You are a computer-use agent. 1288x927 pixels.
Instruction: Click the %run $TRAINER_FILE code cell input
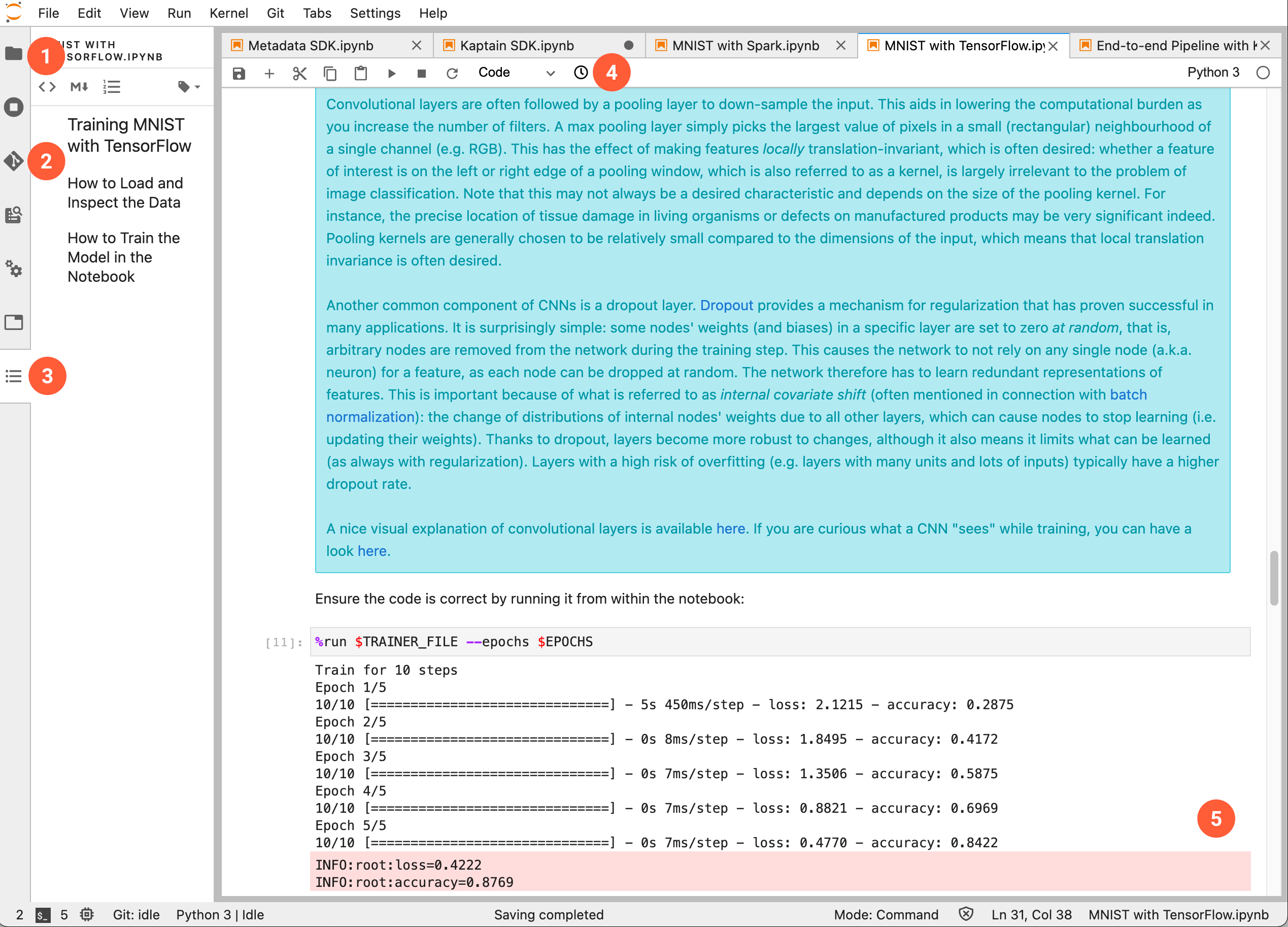point(781,642)
